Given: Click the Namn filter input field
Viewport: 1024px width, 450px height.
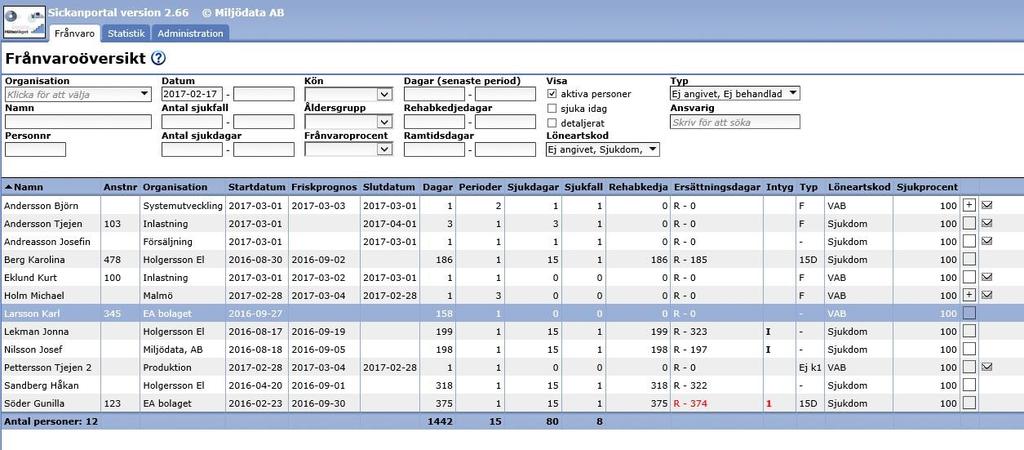Looking at the screenshot, I should point(78,122).
